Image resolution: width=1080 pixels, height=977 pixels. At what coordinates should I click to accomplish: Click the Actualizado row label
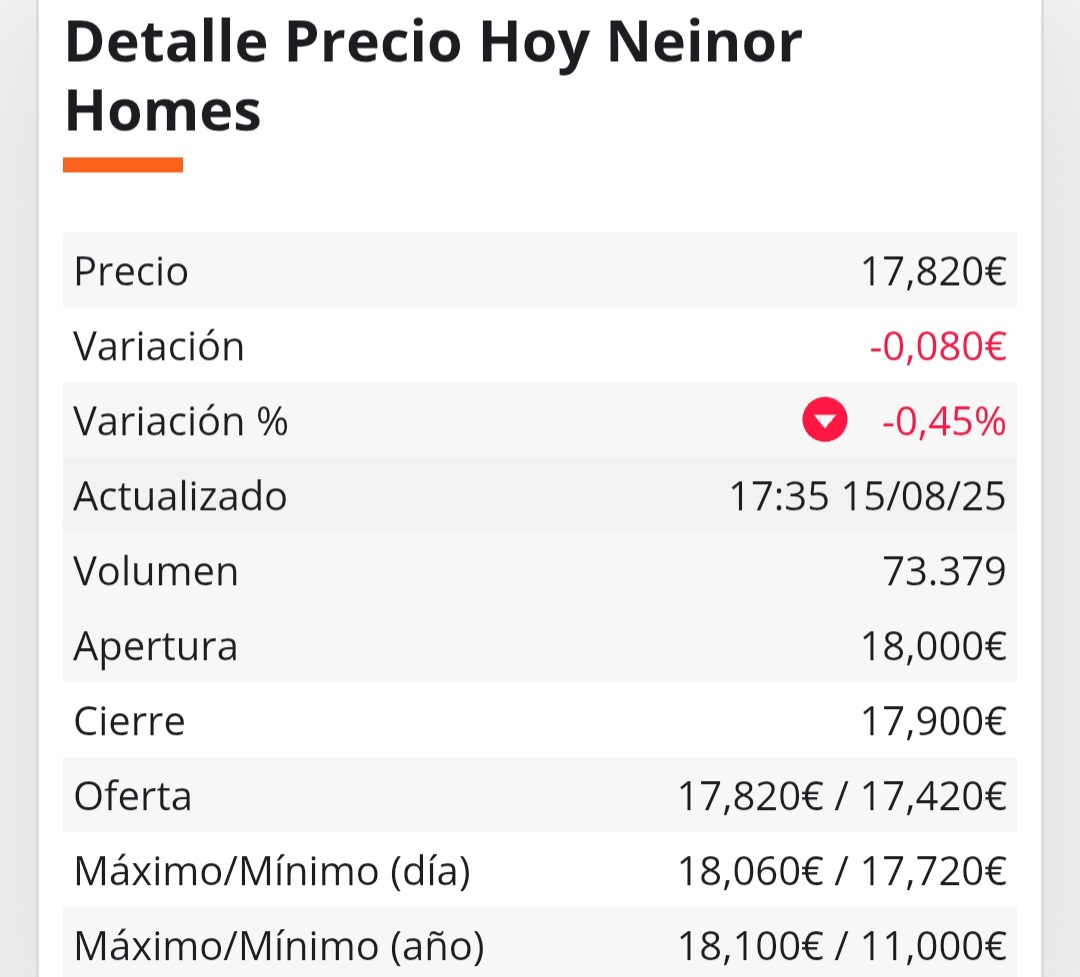pos(180,496)
